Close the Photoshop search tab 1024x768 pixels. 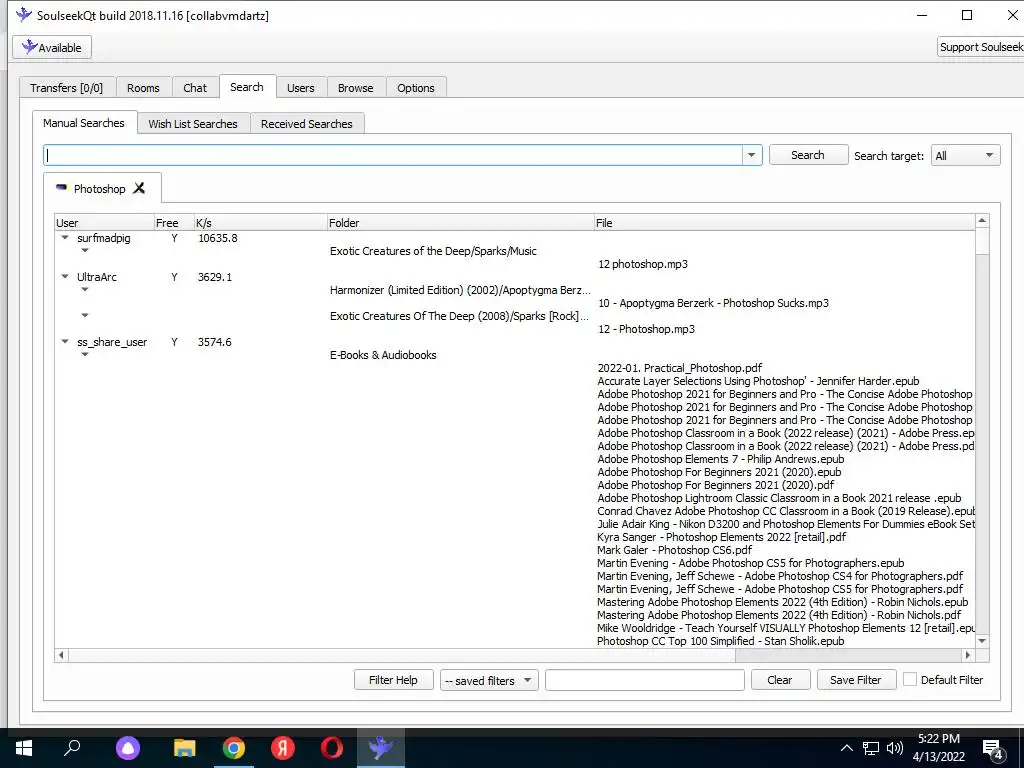click(x=139, y=189)
